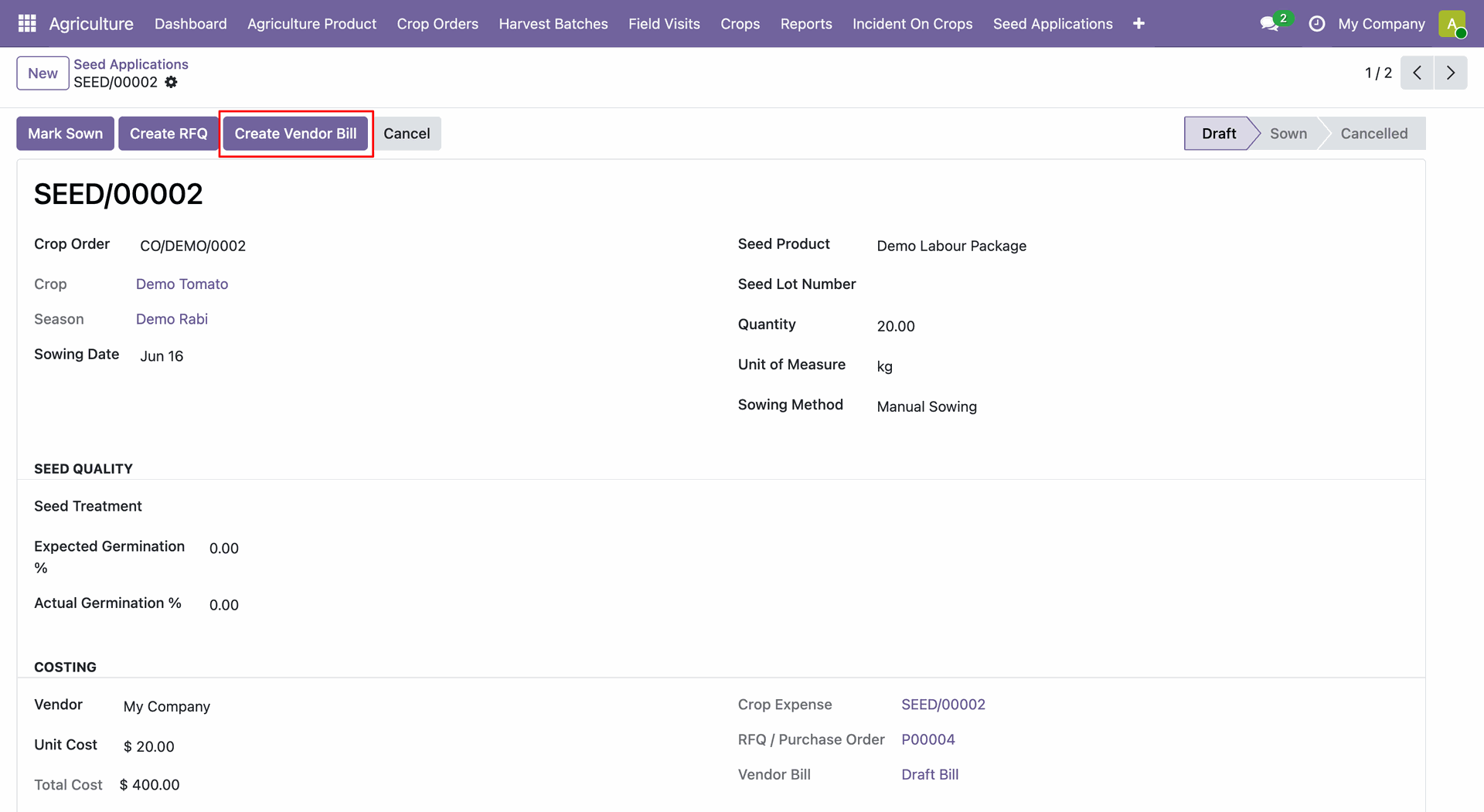The image size is (1484, 812).
Task: Select the Cancelled status stage
Action: (x=1373, y=134)
